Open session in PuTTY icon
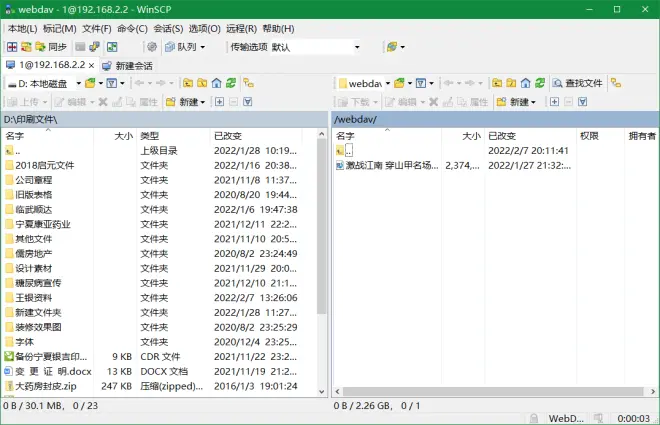This screenshot has width=660, height=425. click(x=94, y=47)
